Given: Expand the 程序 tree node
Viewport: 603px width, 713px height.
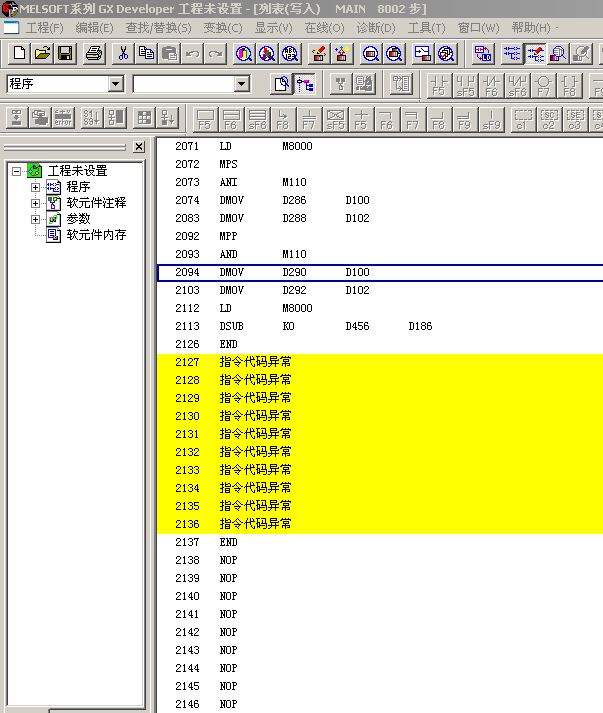Looking at the screenshot, I should tap(36, 187).
